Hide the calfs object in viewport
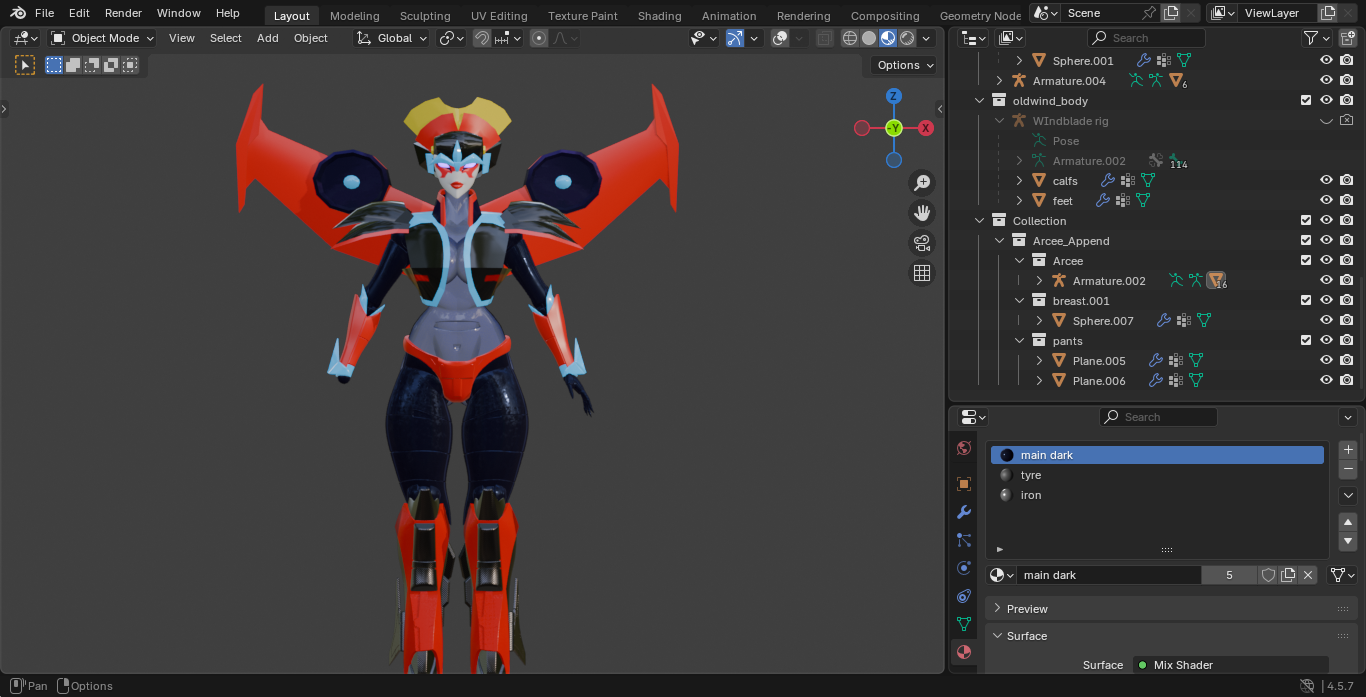 (x=1326, y=181)
